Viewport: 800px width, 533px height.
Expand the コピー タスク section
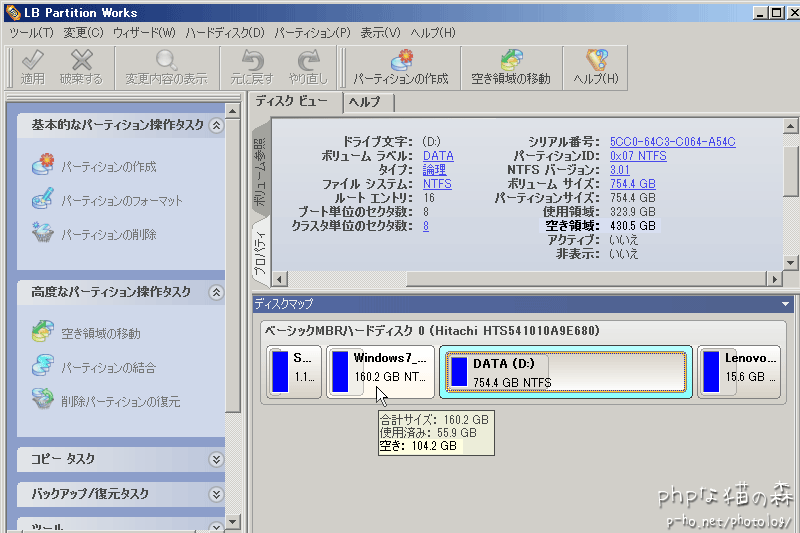[215, 459]
